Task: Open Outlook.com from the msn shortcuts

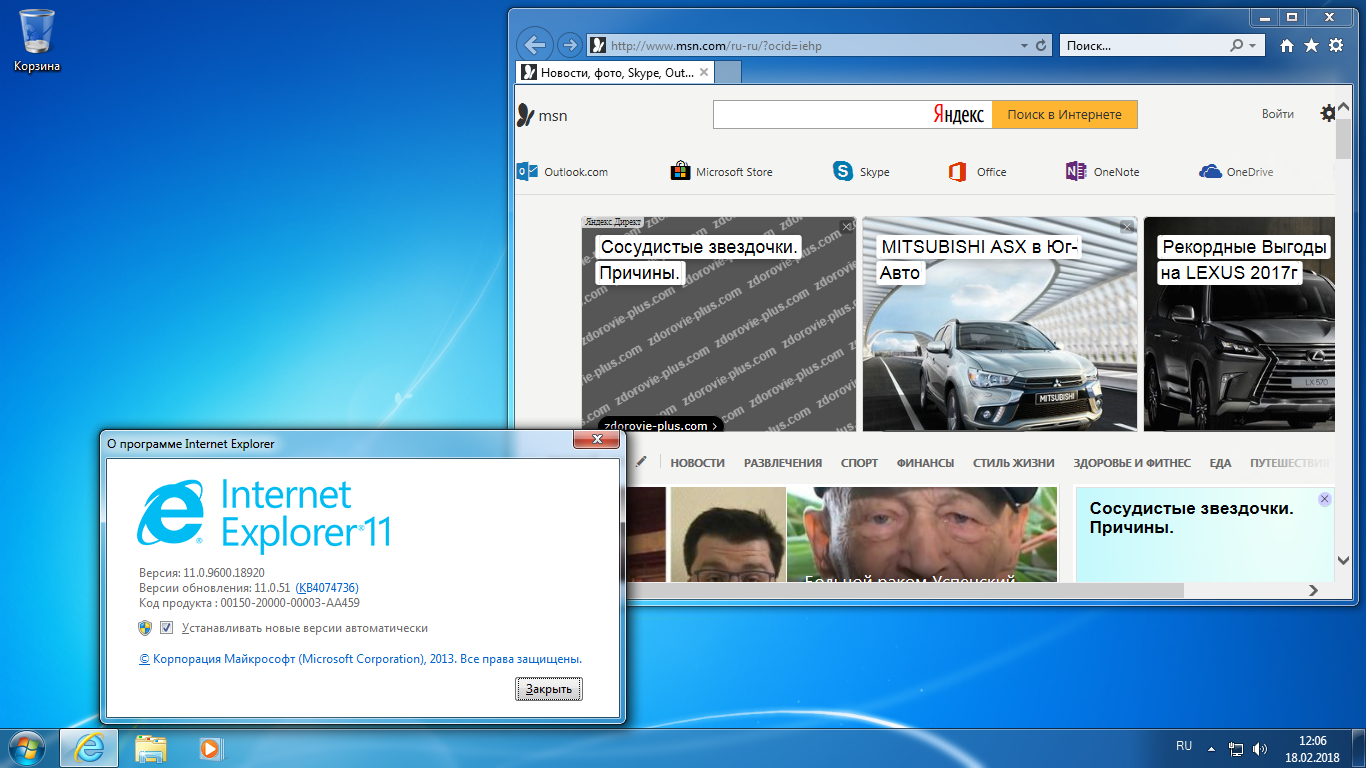Action: click(562, 172)
